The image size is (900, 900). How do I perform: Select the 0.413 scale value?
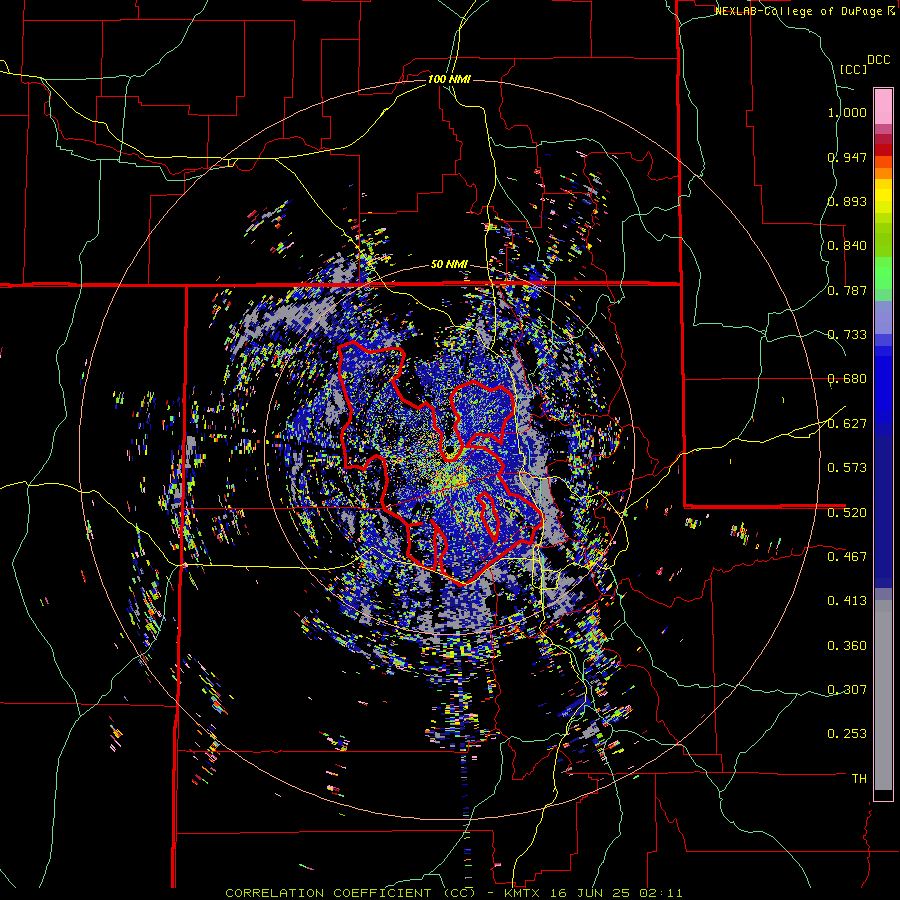point(847,601)
